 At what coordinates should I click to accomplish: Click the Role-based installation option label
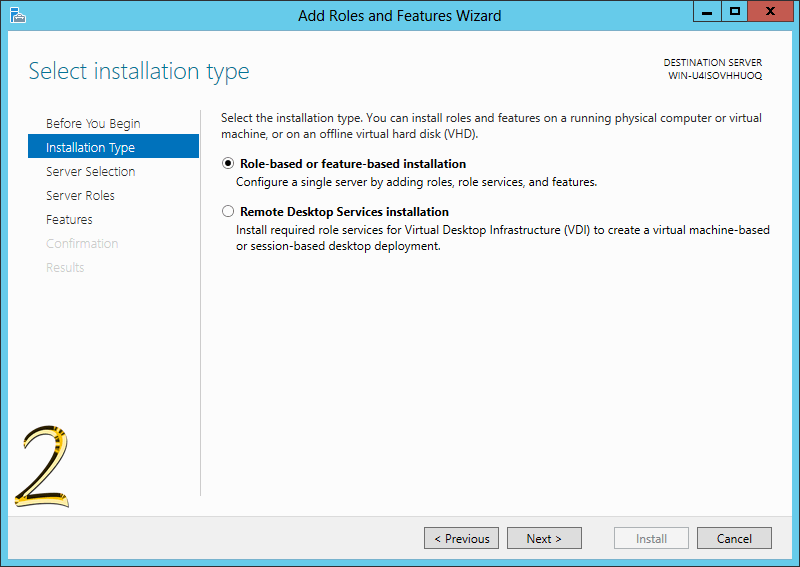pyautogui.click(x=353, y=164)
